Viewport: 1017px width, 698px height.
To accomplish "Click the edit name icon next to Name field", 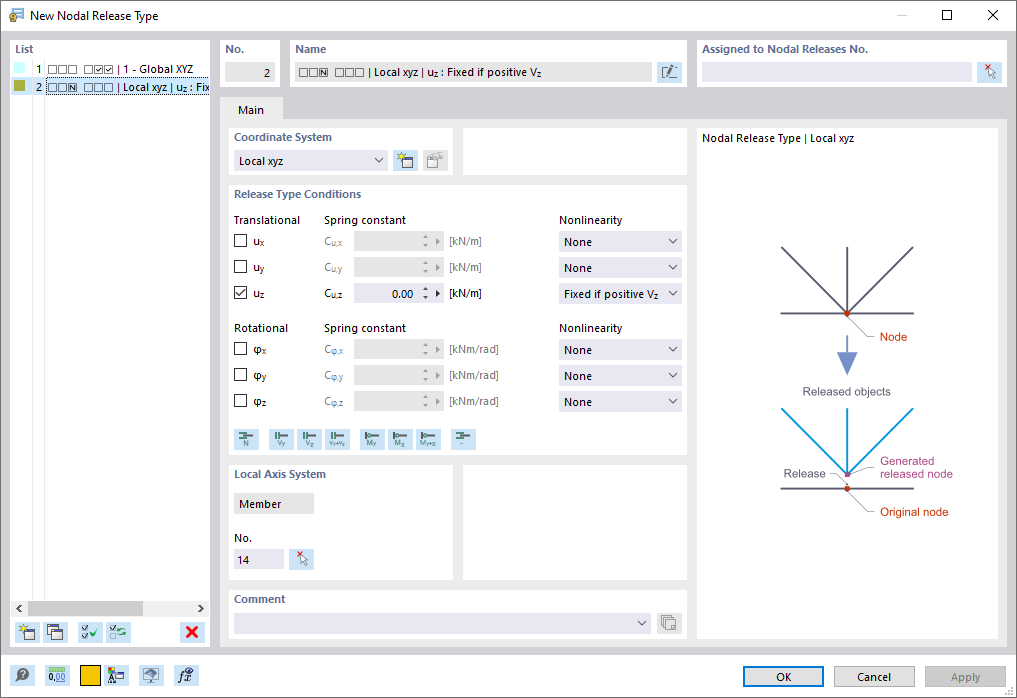I will (x=669, y=72).
